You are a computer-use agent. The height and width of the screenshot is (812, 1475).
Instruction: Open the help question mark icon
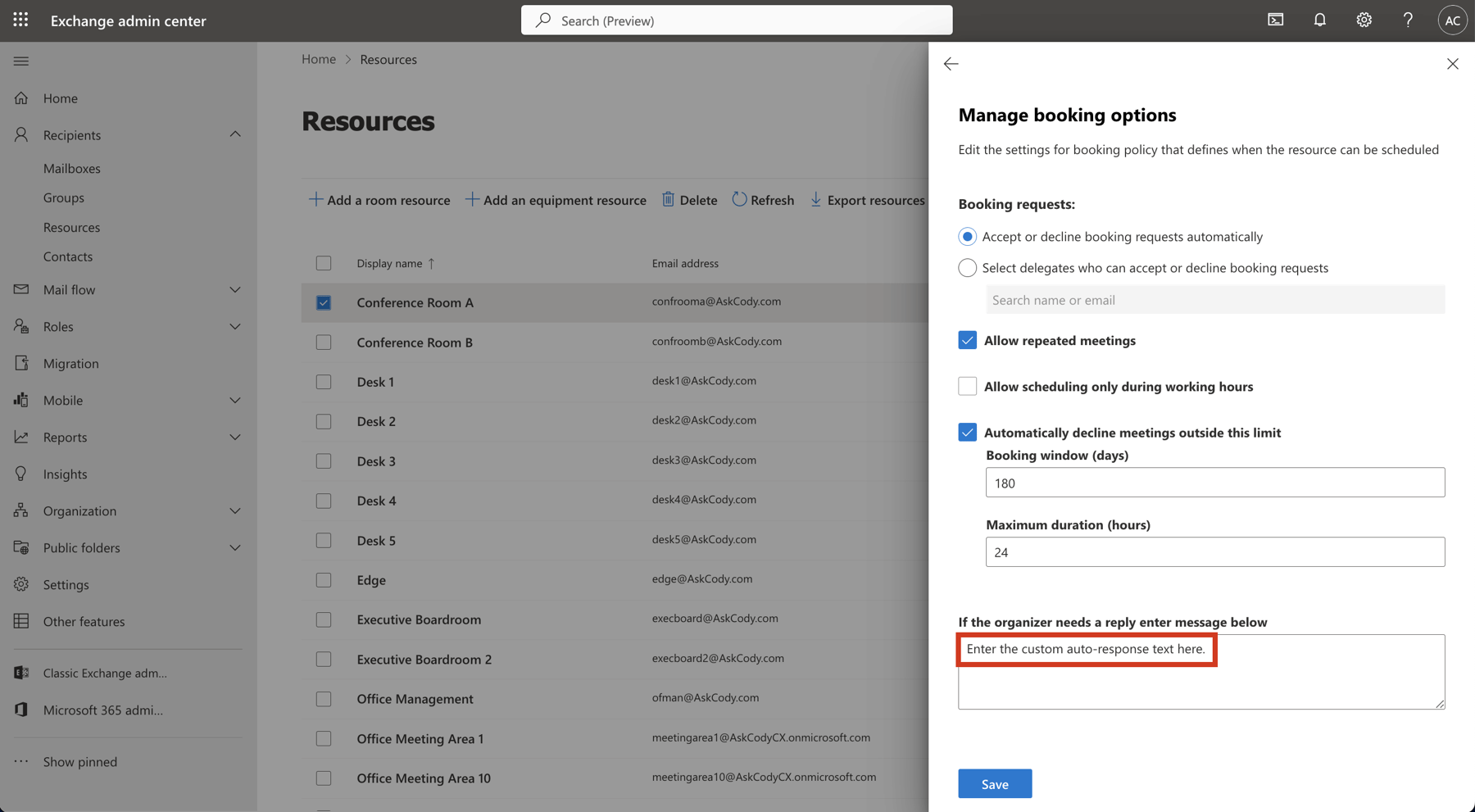[x=1408, y=20]
